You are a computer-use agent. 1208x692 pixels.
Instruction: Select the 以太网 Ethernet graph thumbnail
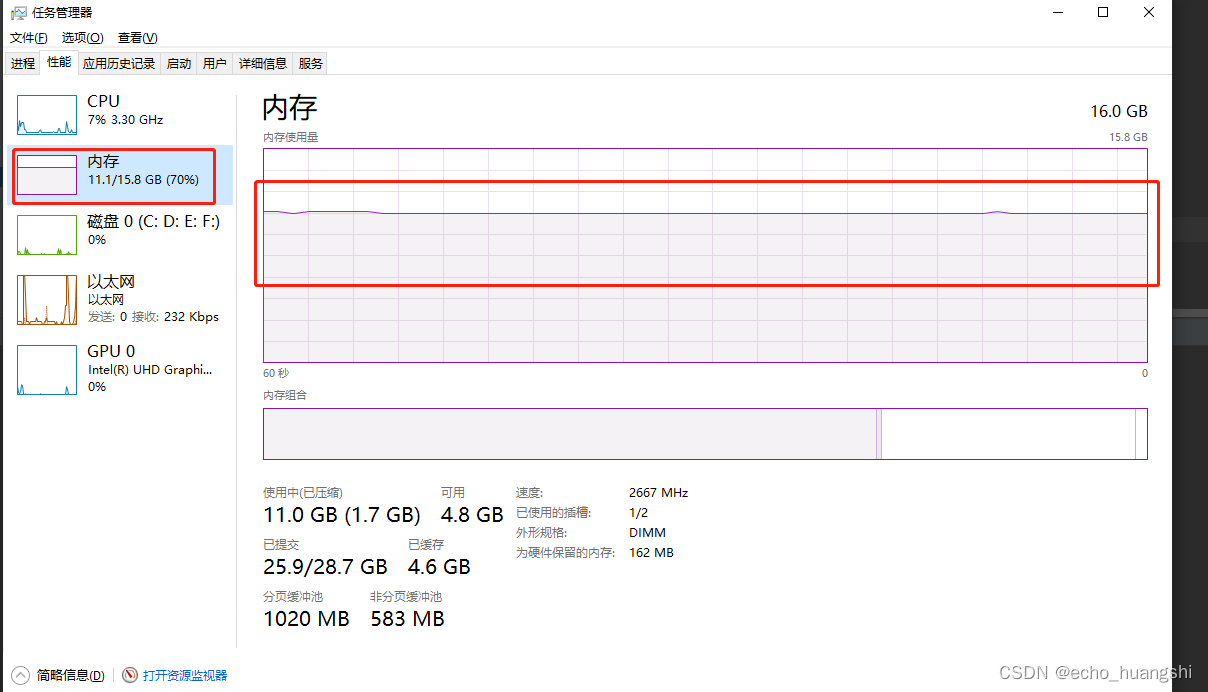(x=46, y=300)
